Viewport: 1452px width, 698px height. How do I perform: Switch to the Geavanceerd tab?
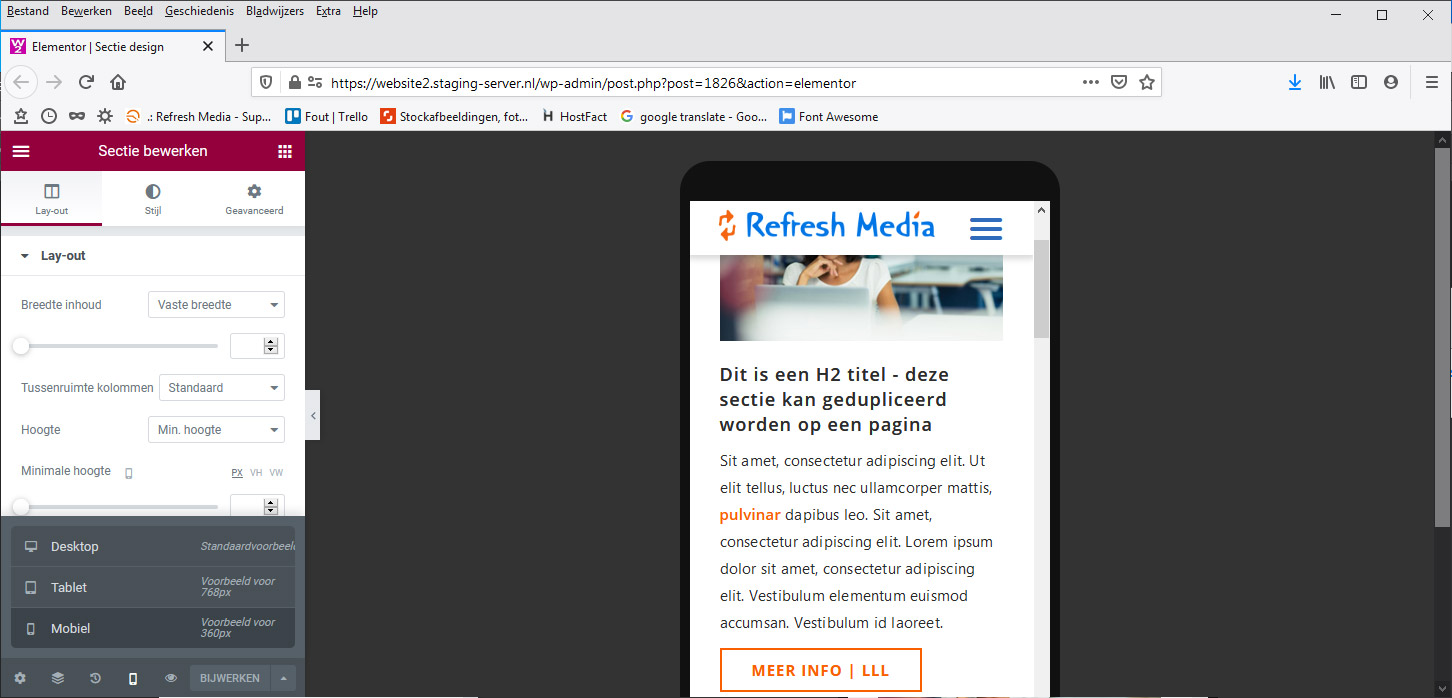tap(254, 198)
